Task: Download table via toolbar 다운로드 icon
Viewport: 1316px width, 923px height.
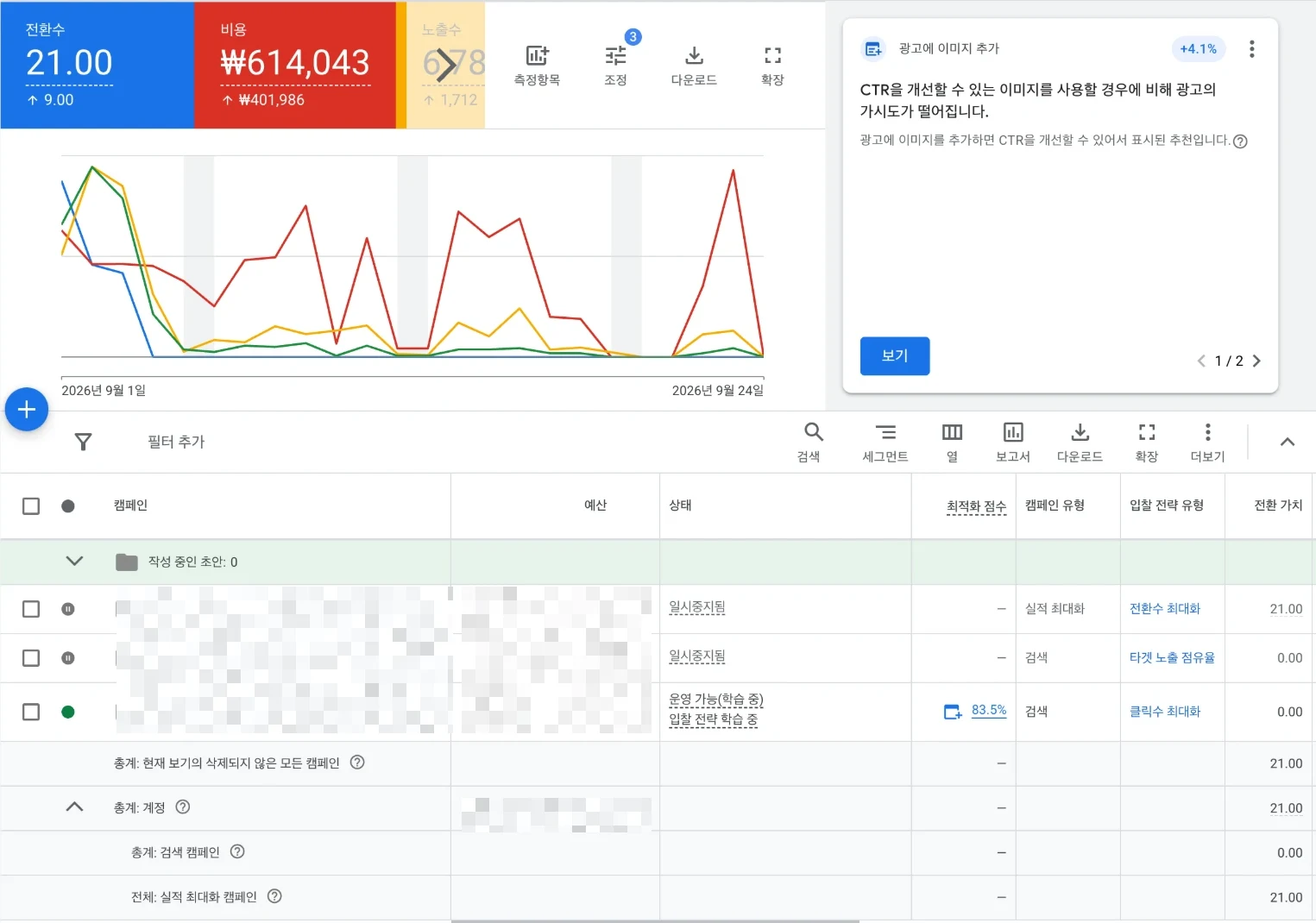Action: (1080, 432)
